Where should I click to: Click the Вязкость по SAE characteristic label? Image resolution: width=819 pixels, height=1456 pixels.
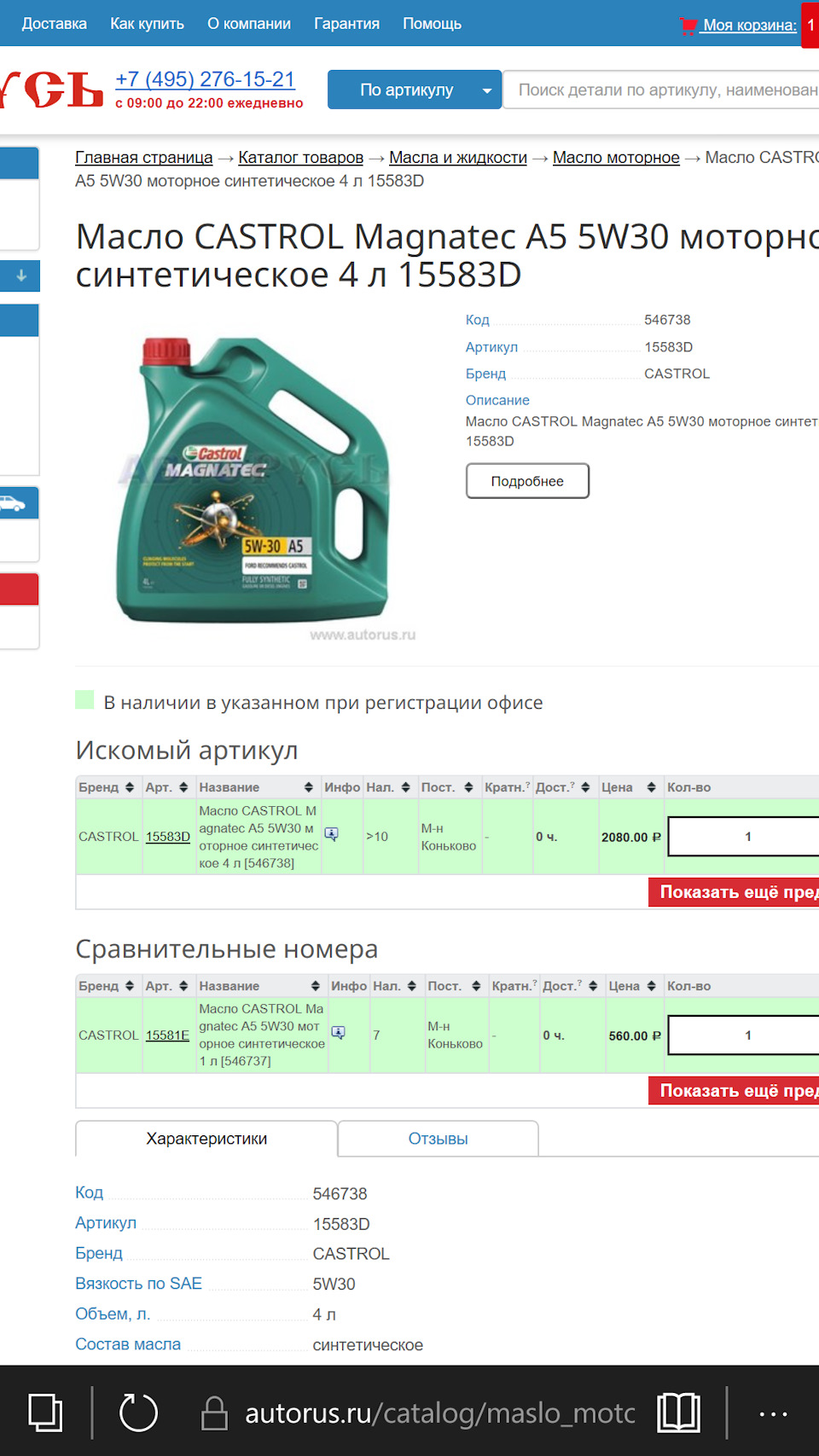pos(138,1284)
